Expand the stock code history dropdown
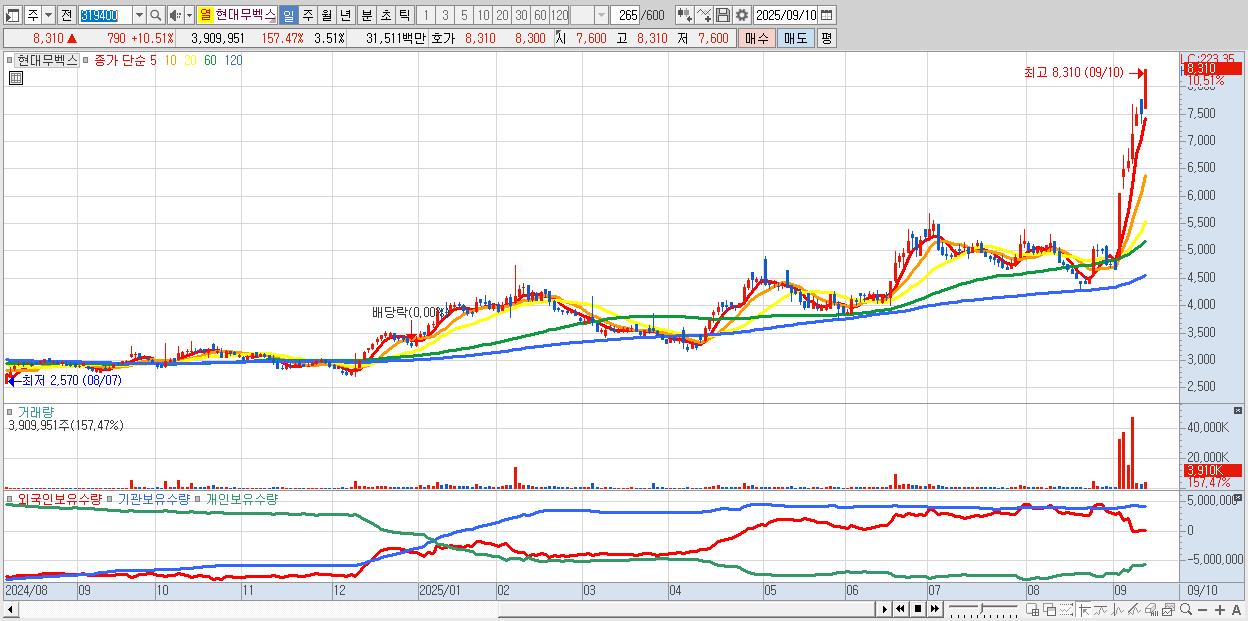Viewport: 1248px width, 621px height. (x=139, y=15)
